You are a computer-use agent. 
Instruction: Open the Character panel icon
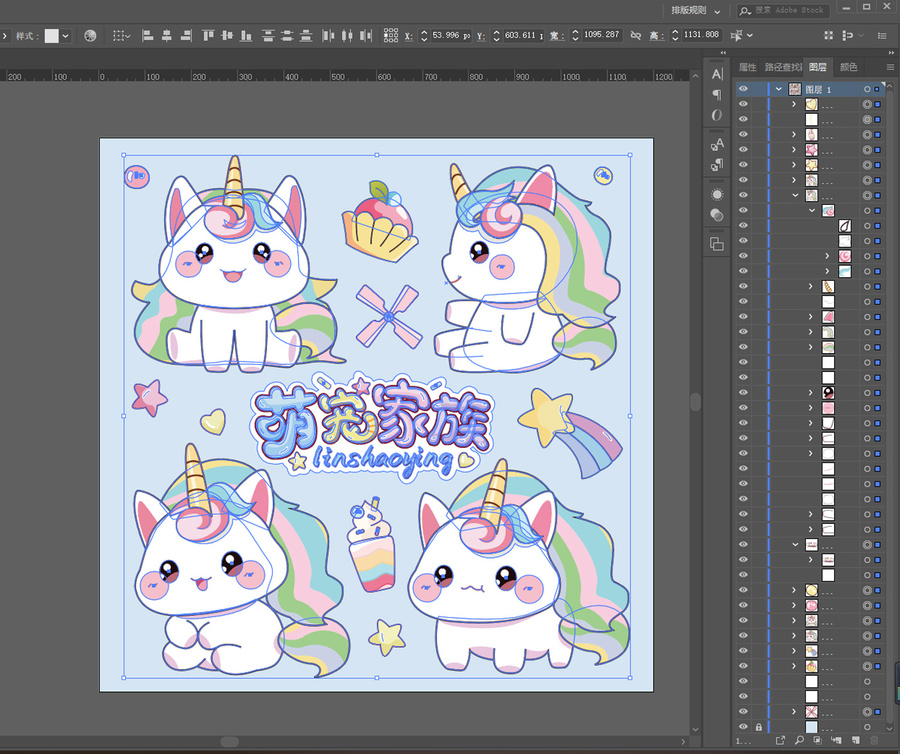pyautogui.click(x=717, y=74)
